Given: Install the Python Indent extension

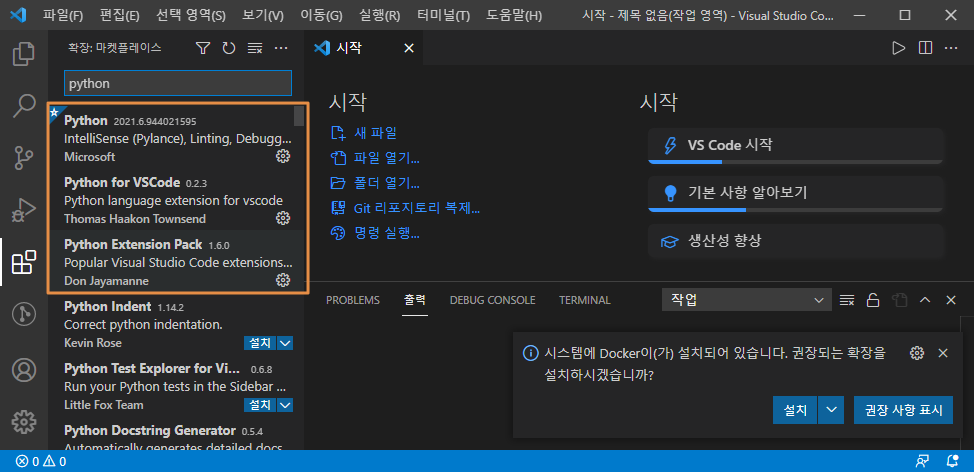Looking at the screenshot, I should pos(260,343).
